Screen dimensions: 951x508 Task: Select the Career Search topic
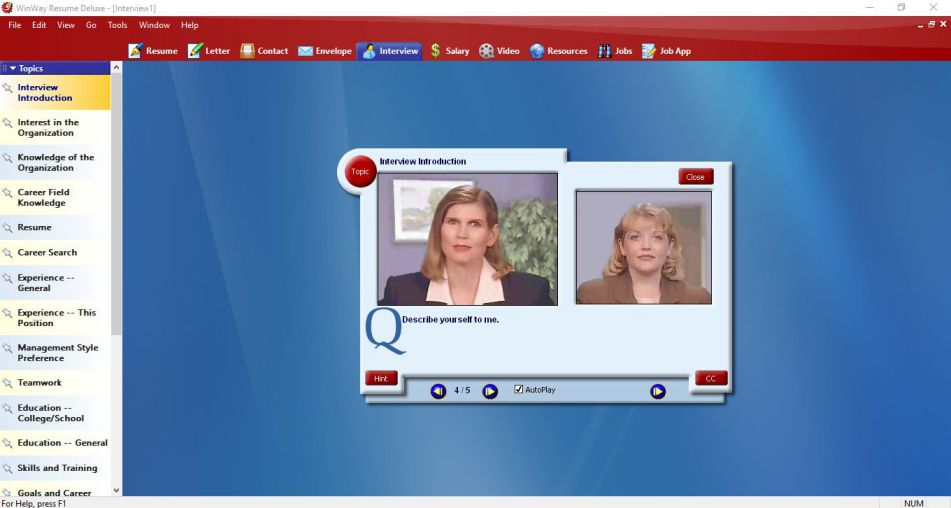tap(55, 252)
